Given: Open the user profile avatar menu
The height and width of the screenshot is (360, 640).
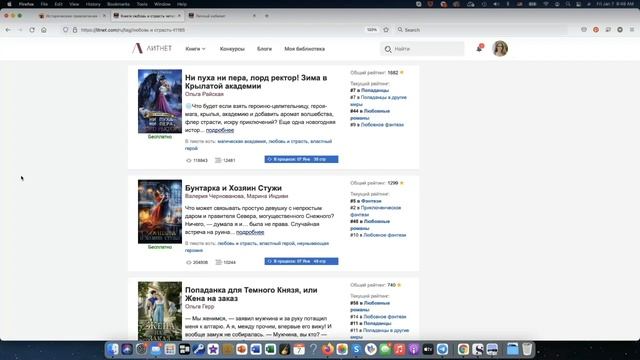Looking at the screenshot, I should pyautogui.click(x=500, y=49).
